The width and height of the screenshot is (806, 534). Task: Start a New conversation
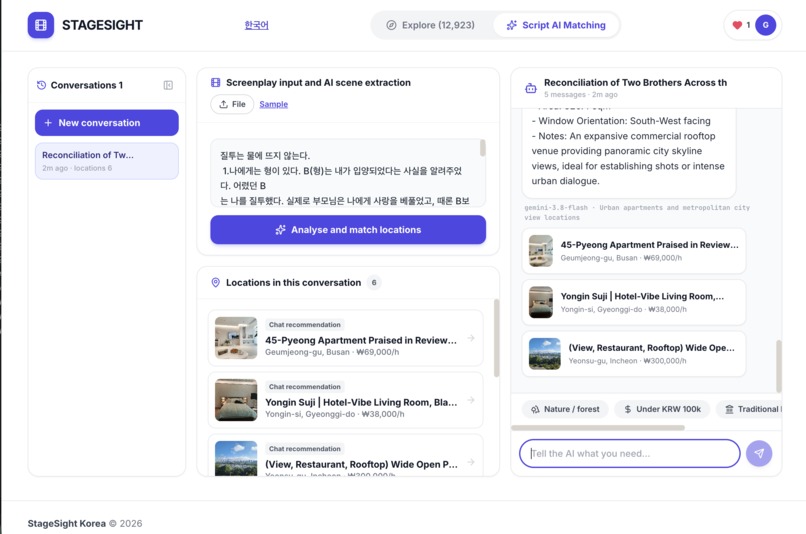[x=107, y=123]
